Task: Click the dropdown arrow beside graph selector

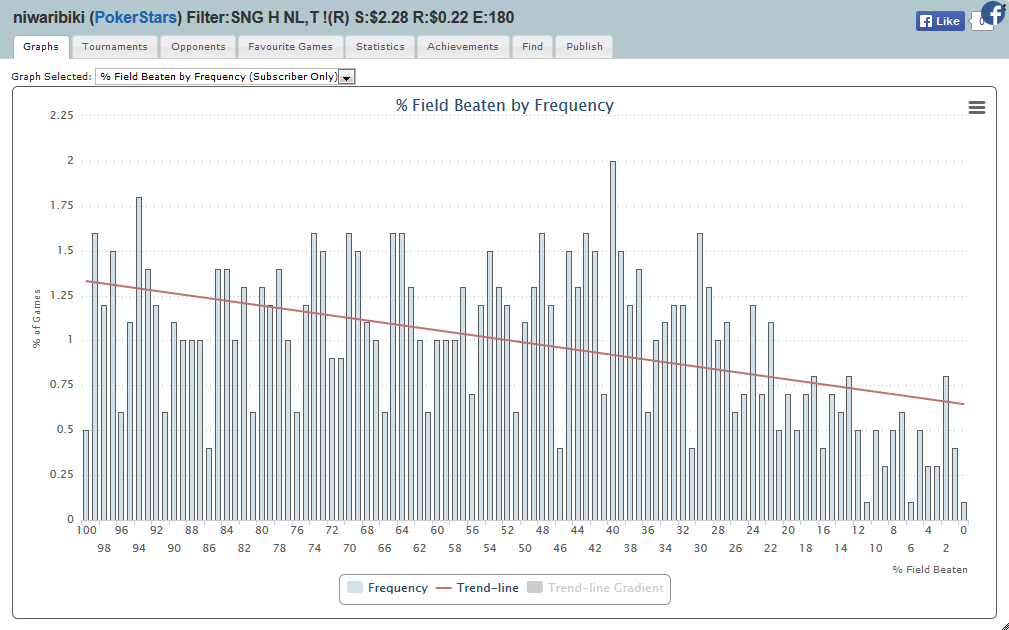Action: coord(347,77)
